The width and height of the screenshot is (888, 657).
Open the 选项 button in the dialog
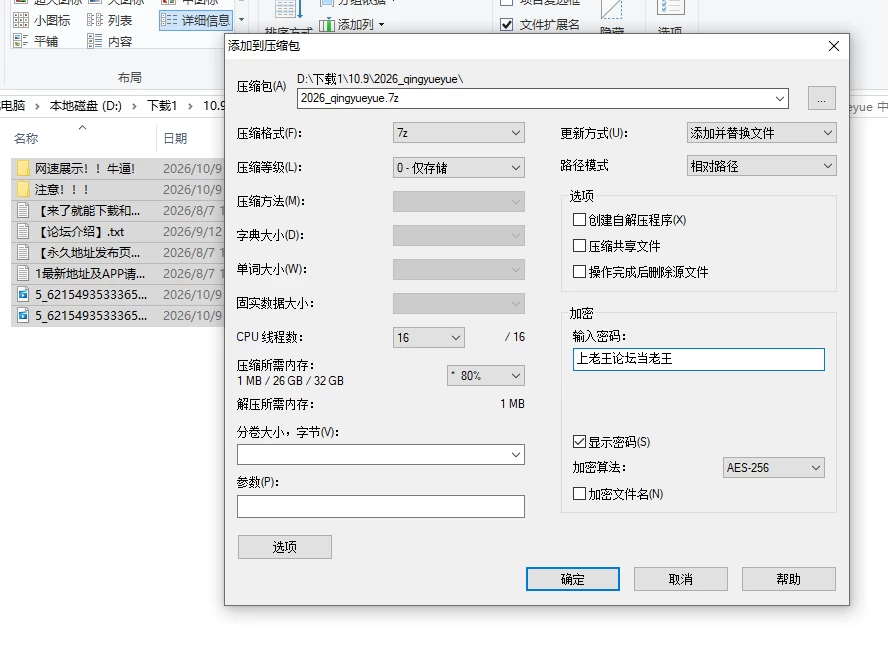tap(285, 547)
